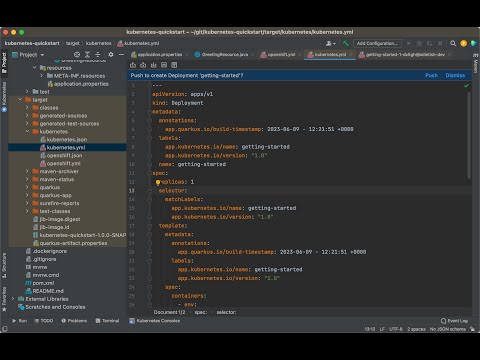The image size is (480, 360).
Task: Click third Kubernetes editor toolbar icon
Action: [154, 65]
